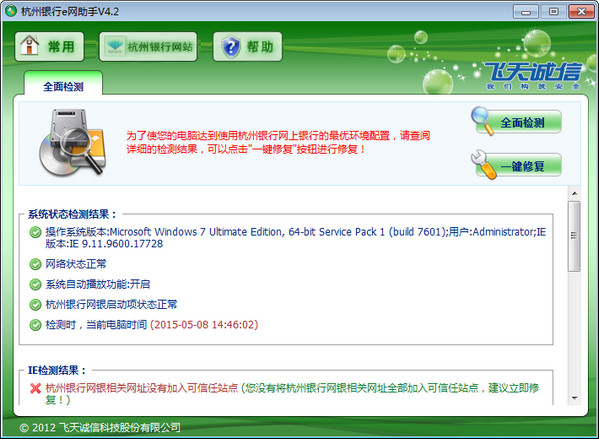Click the 操作系统版本 Windows 7 info line

pos(296,238)
